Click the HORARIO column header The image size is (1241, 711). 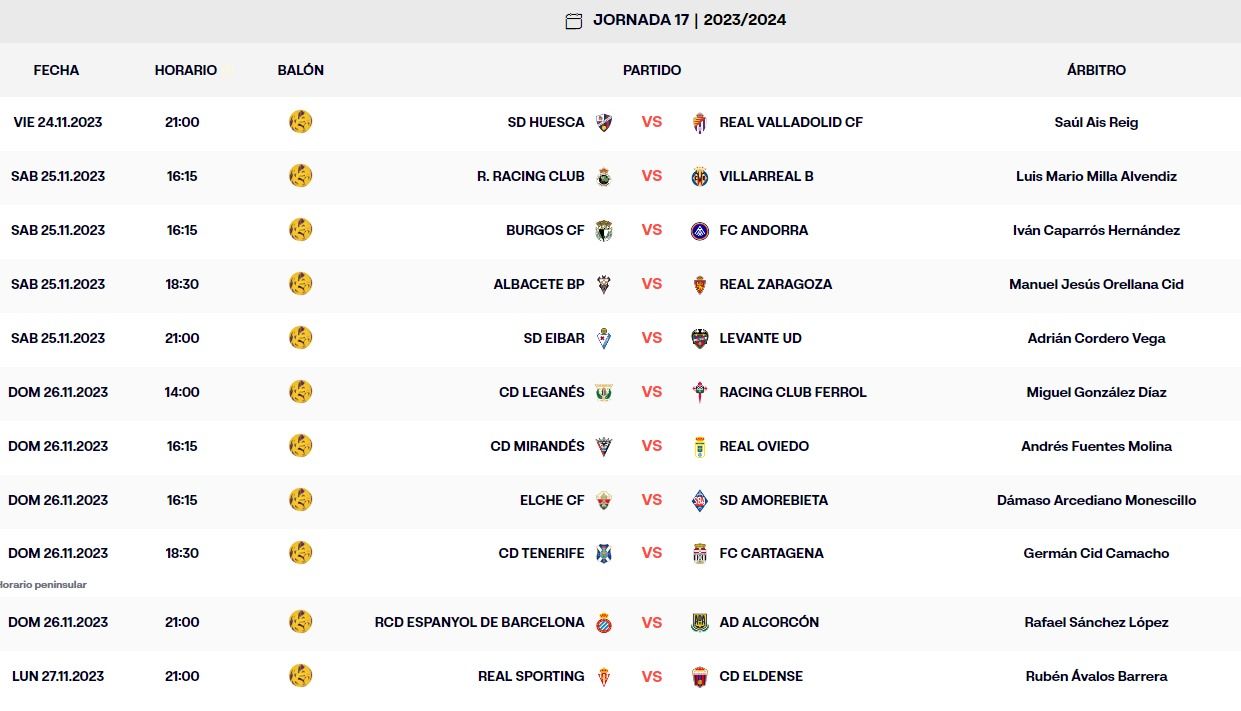pyautogui.click(x=185, y=70)
